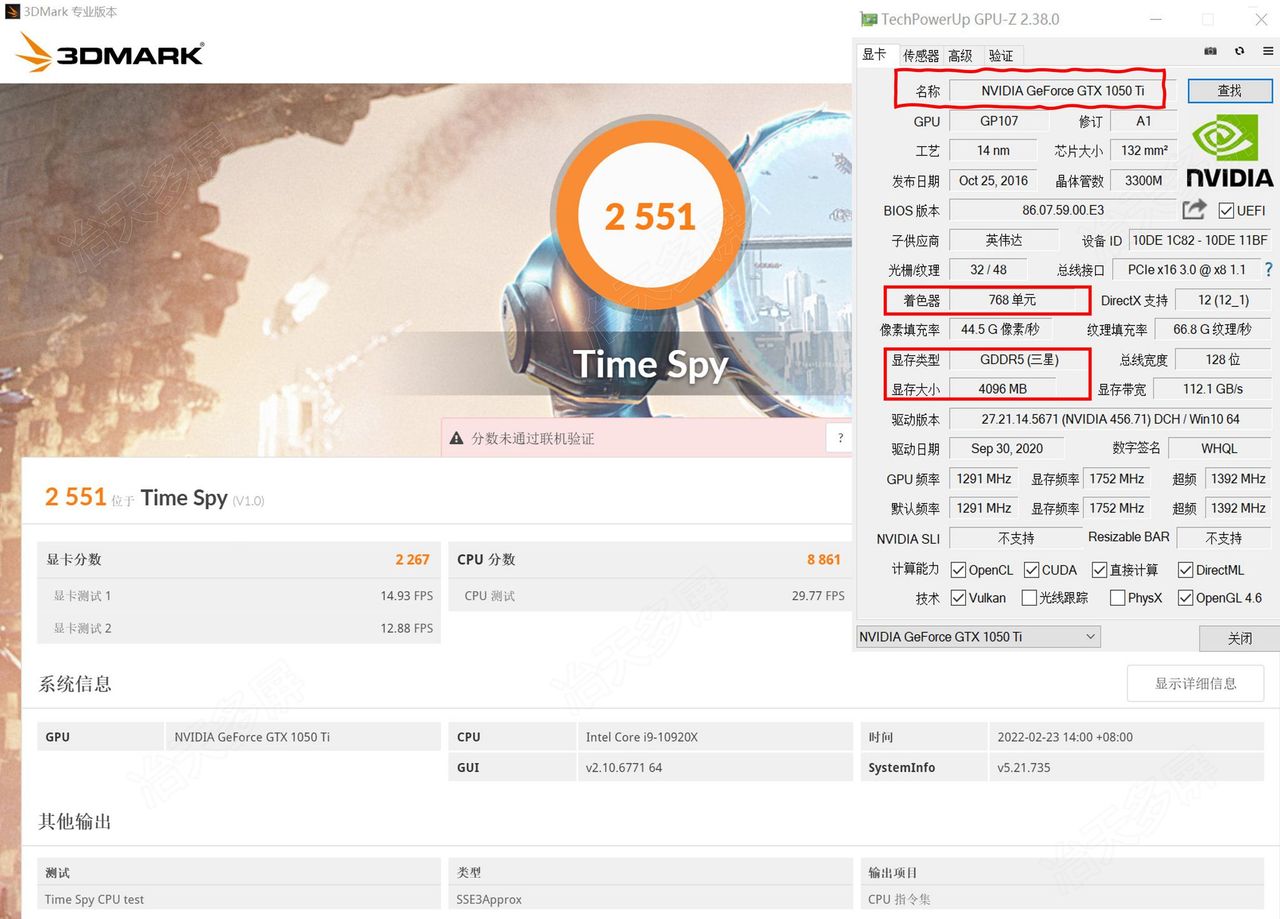This screenshot has height=919, width=1280.
Task: Click the 4096 MB memory size
Action: (x=1003, y=389)
